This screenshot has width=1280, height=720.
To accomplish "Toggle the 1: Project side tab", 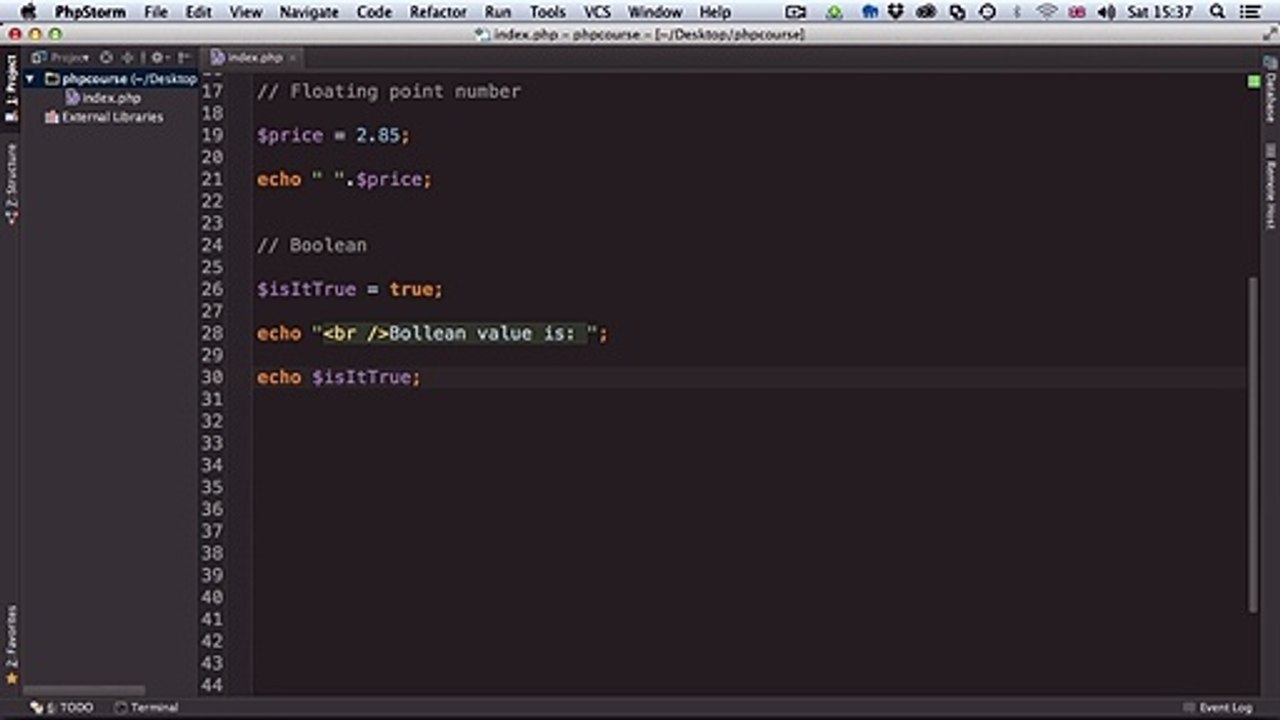I will [x=11, y=88].
